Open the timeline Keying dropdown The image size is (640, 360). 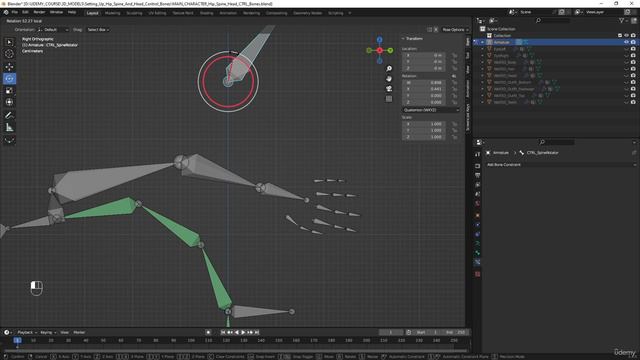pos(48,333)
